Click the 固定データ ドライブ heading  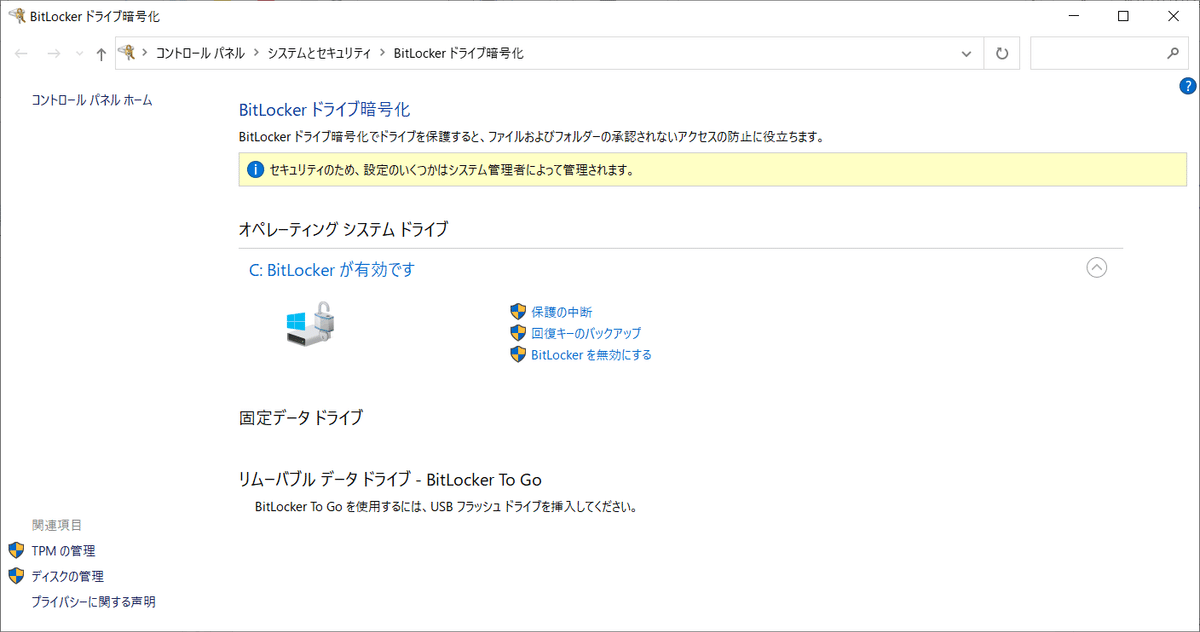click(x=301, y=418)
